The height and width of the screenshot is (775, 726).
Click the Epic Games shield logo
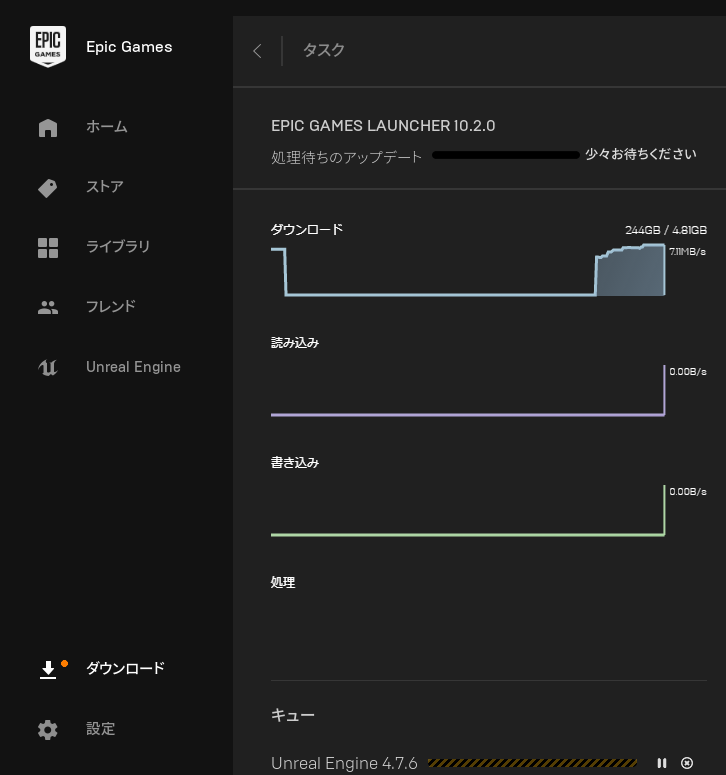pyautogui.click(x=48, y=47)
